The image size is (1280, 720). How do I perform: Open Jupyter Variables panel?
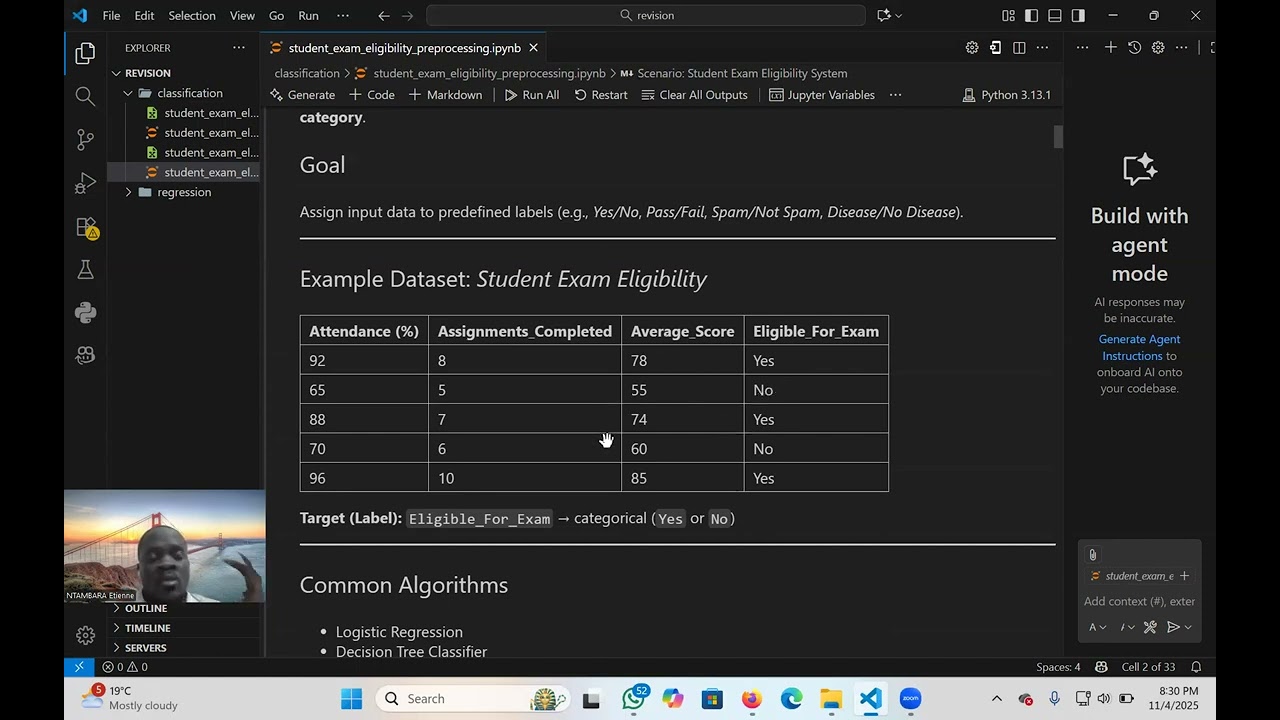point(822,95)
